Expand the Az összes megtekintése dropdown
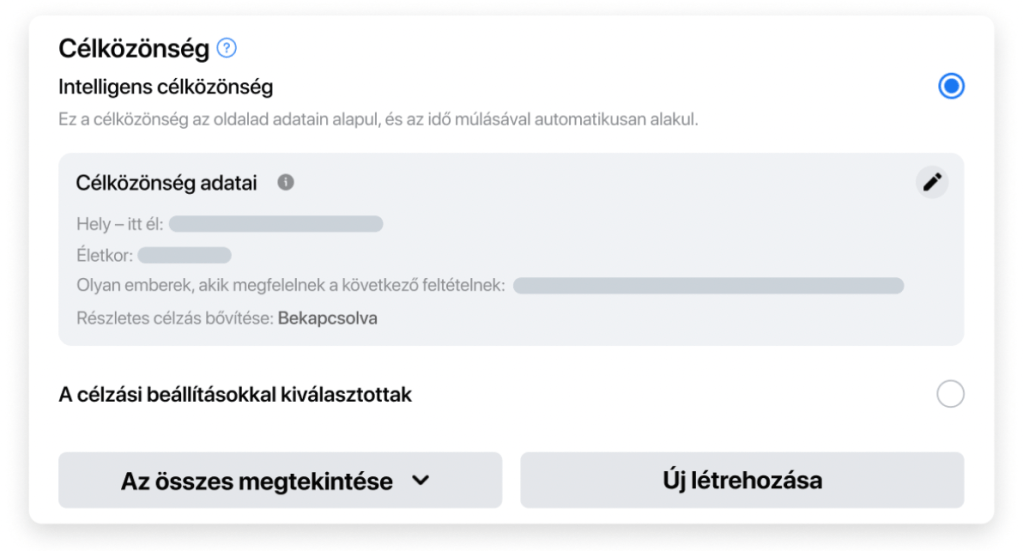1023x551 pixels. (280, 481)
